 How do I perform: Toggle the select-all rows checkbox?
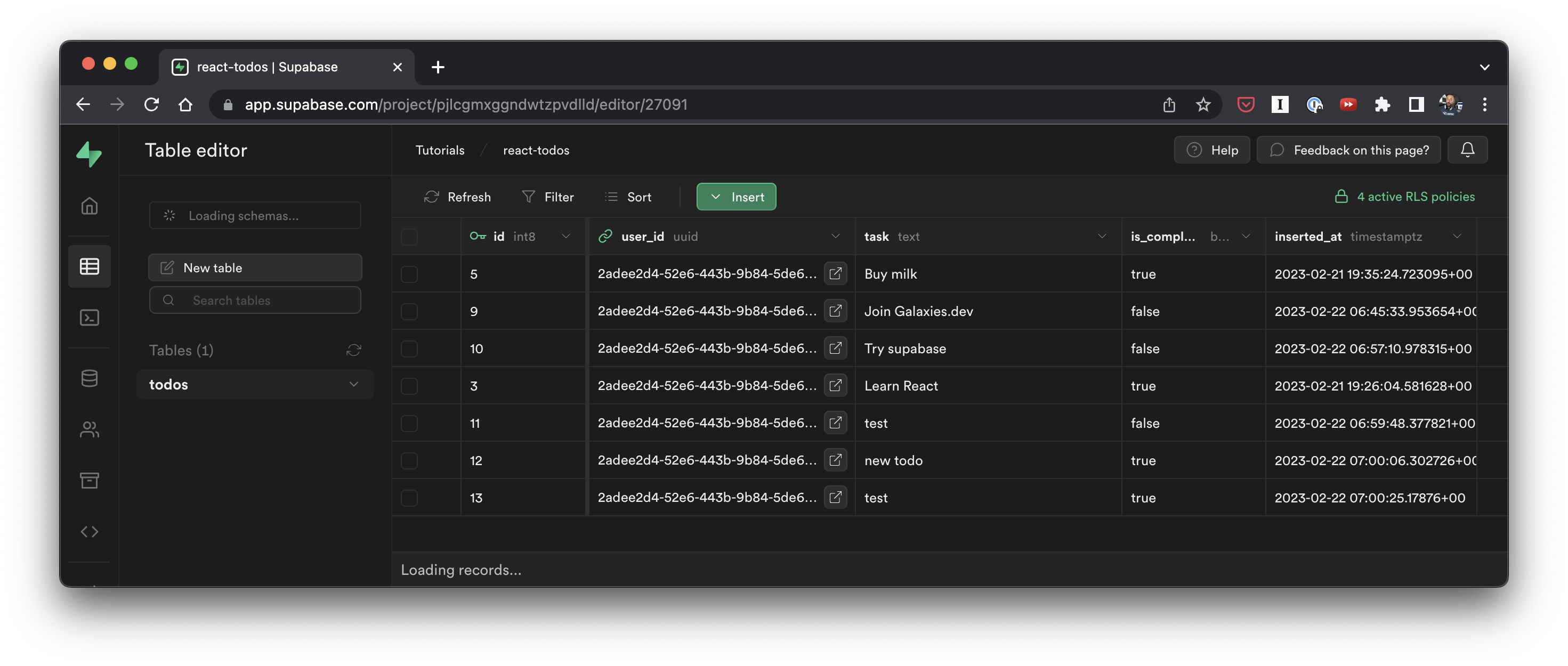point(409,237)
